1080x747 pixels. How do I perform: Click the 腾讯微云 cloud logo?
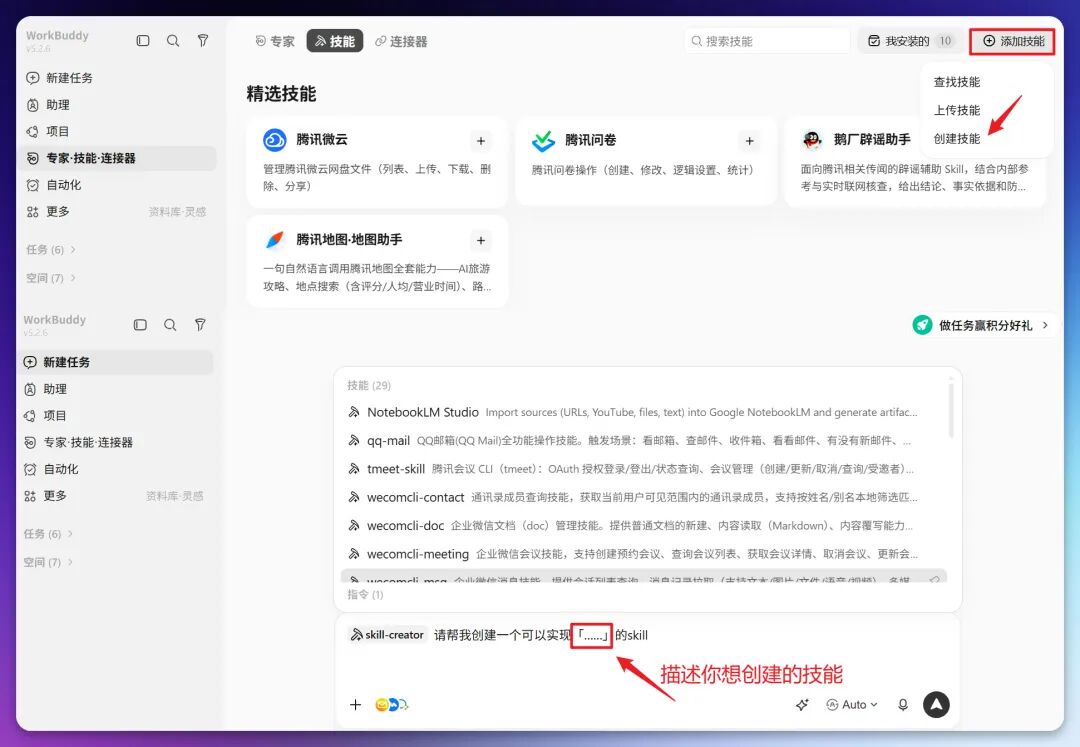pyautogui.click(x=275, y=140)
